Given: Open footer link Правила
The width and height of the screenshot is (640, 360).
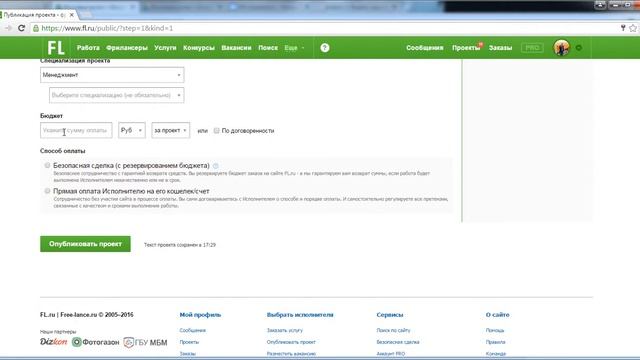Looking at the screenshot, I should click(496, 342).
